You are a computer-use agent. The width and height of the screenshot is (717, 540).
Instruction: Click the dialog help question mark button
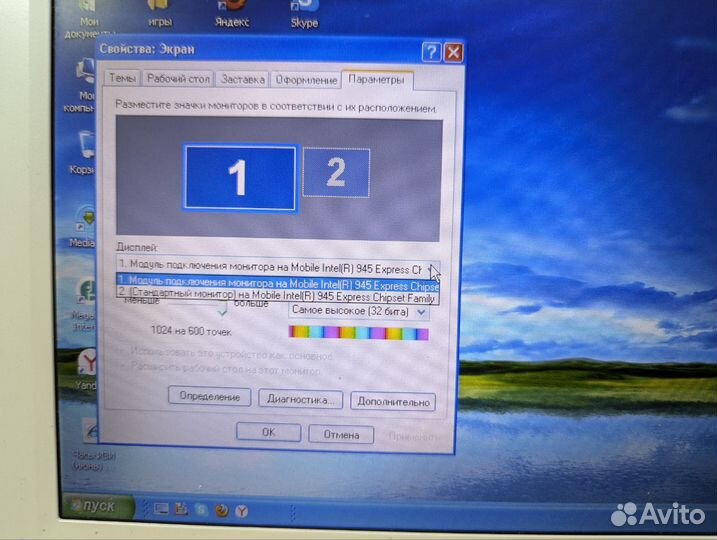(x=431, y=52)
